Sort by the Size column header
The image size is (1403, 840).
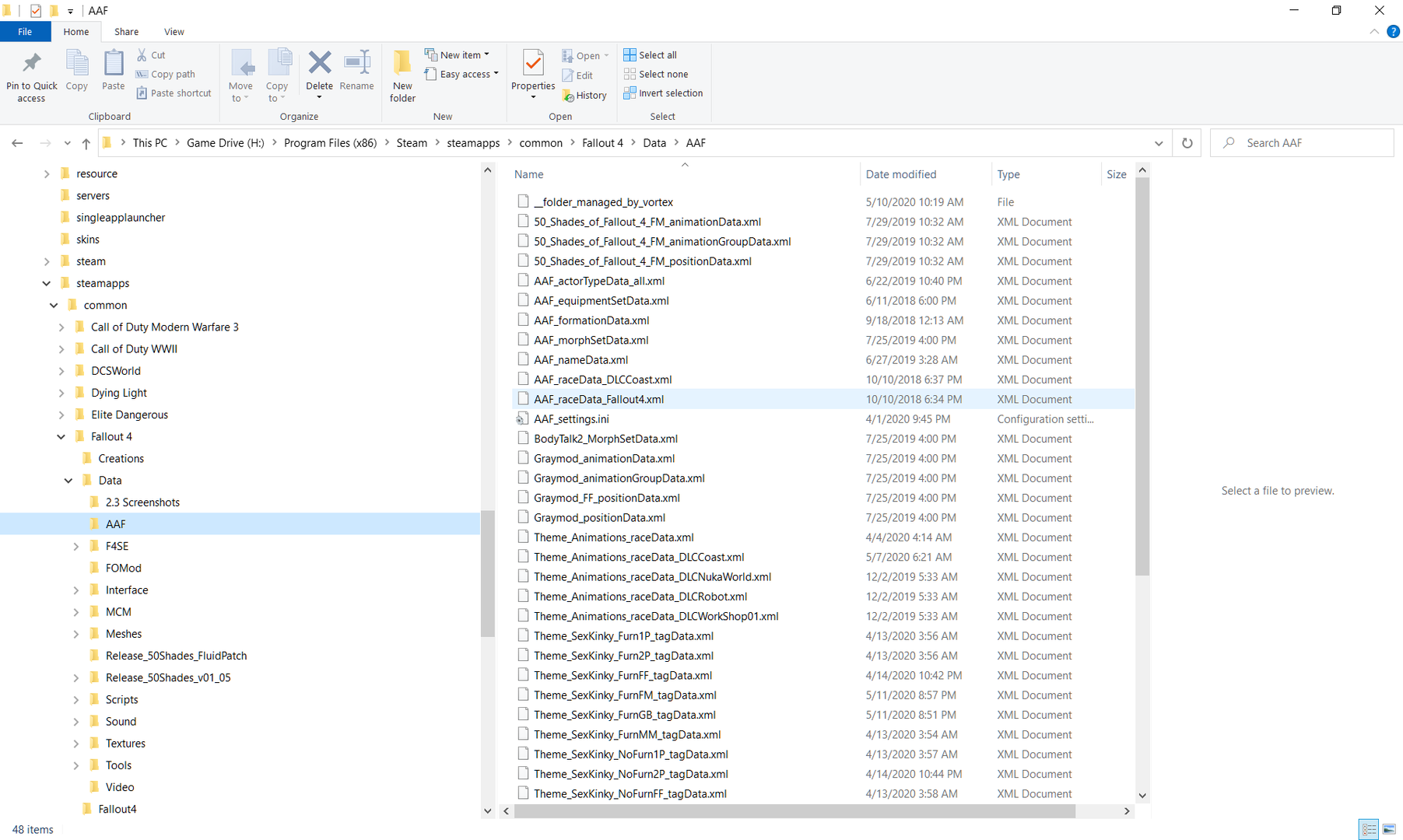(1117, 174)
